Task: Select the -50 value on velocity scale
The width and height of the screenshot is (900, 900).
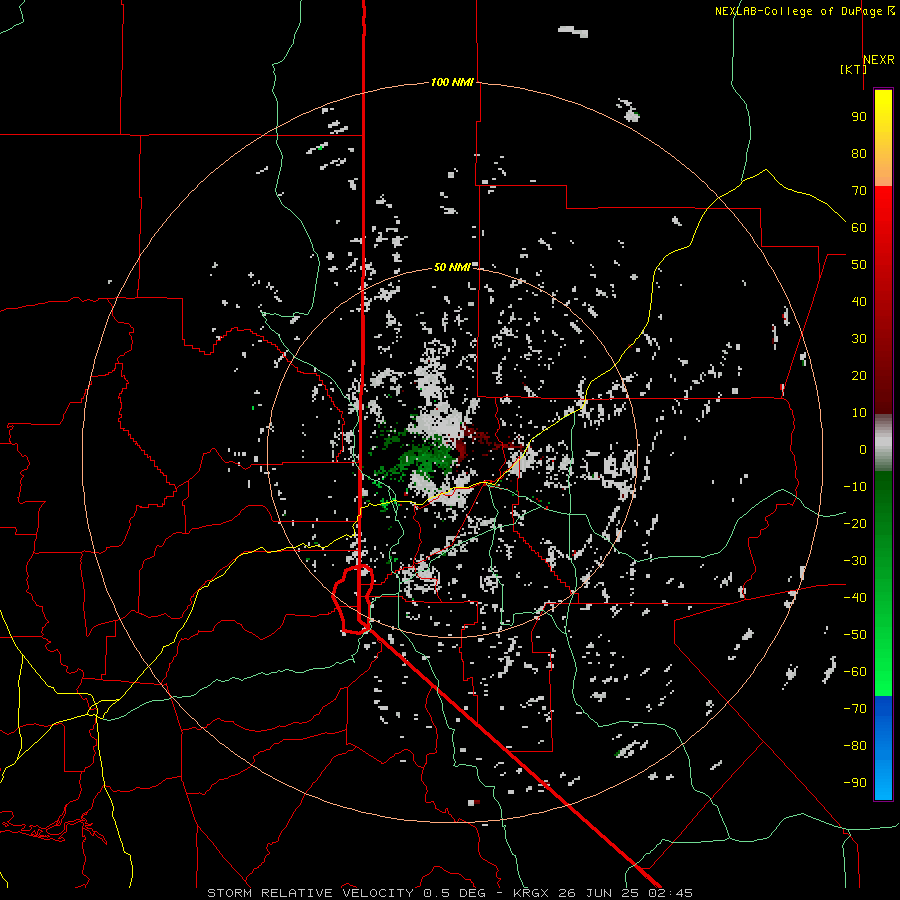Action: click(x=855, y=635)
